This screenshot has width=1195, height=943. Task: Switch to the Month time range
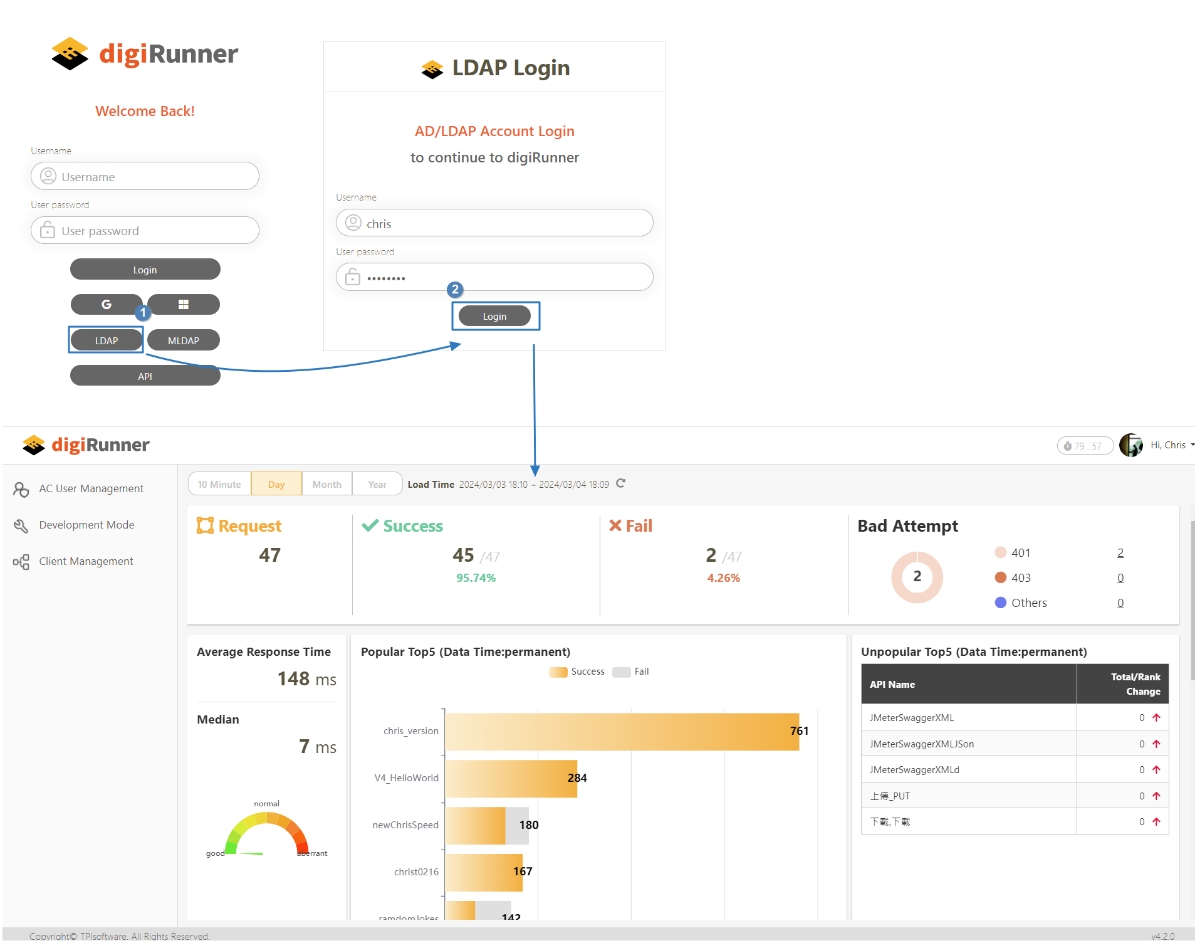coord(327,484)
